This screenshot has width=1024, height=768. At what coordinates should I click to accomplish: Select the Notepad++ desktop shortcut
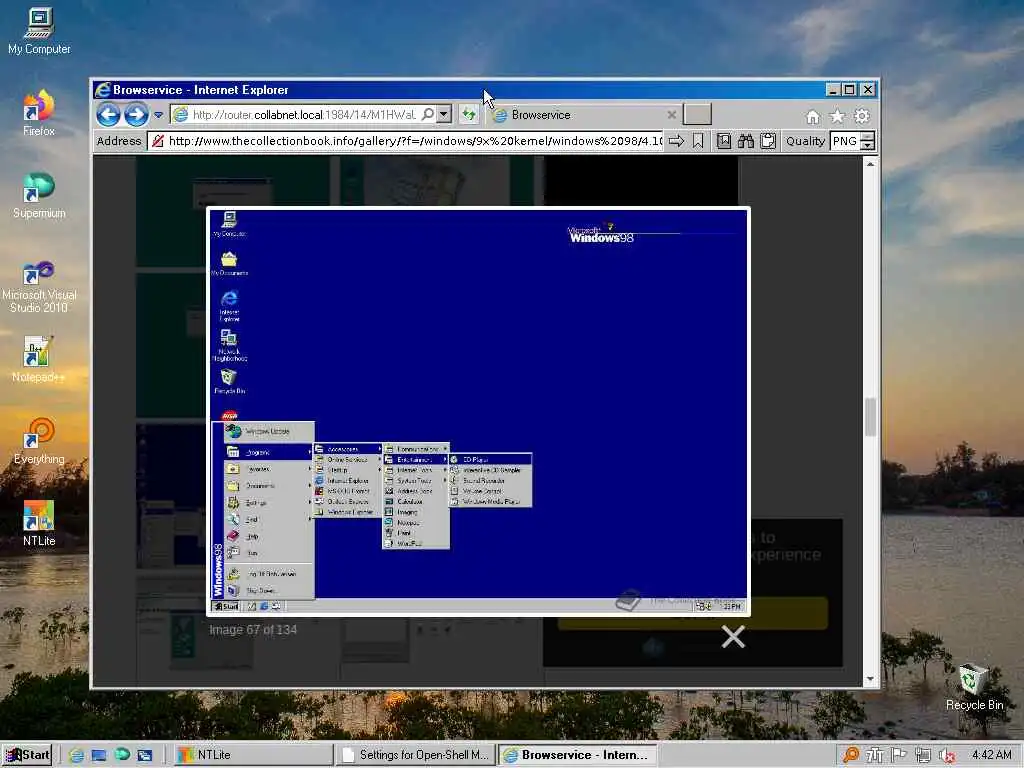click(39, 359)
